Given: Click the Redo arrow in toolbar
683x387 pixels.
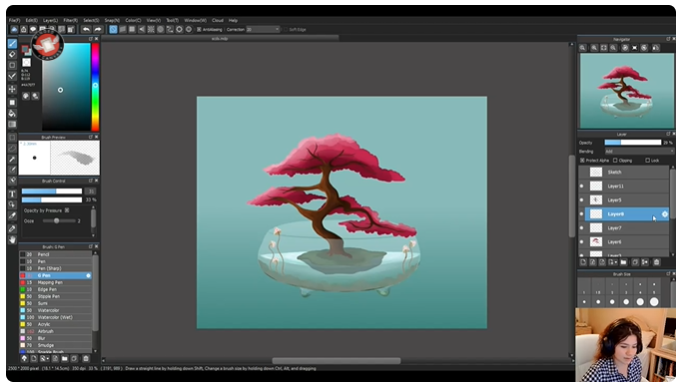Looking at the screenshot, I should pyautogui.click(x=98, y=29).
